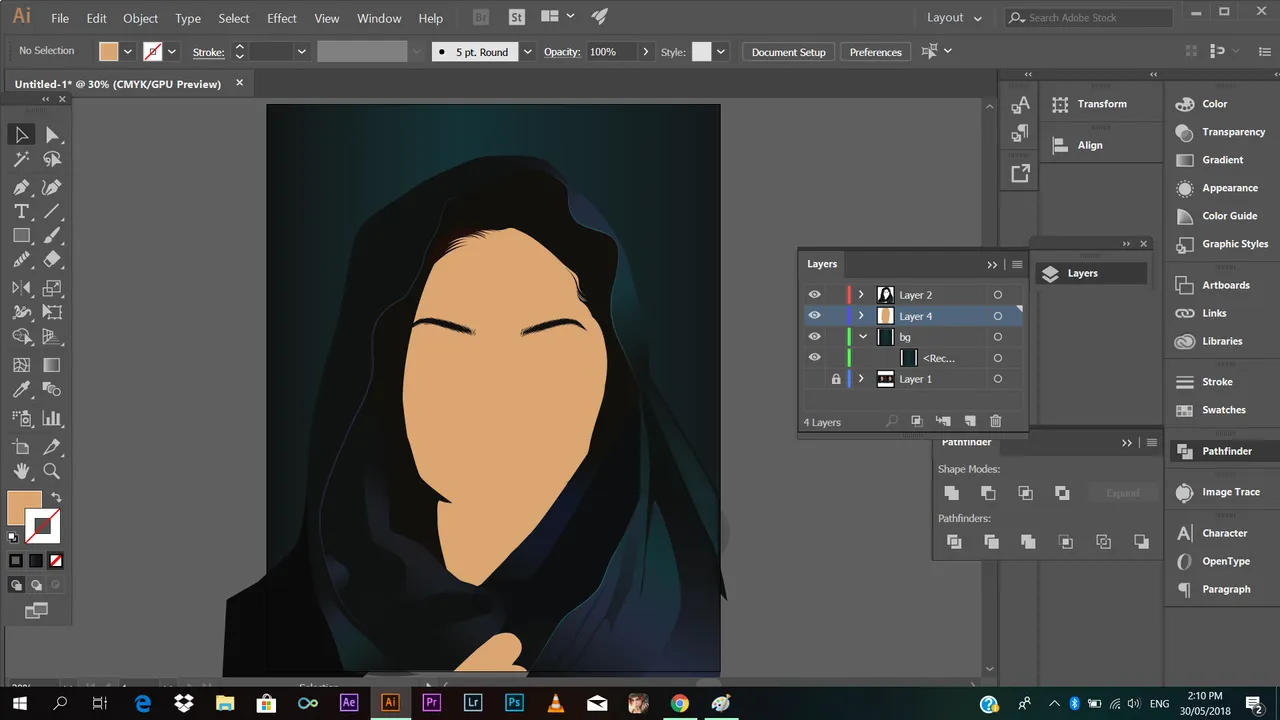Click the Opacity label link
Image resolution: width=1280 pixels, height=720 pixels.
[564, 52]
